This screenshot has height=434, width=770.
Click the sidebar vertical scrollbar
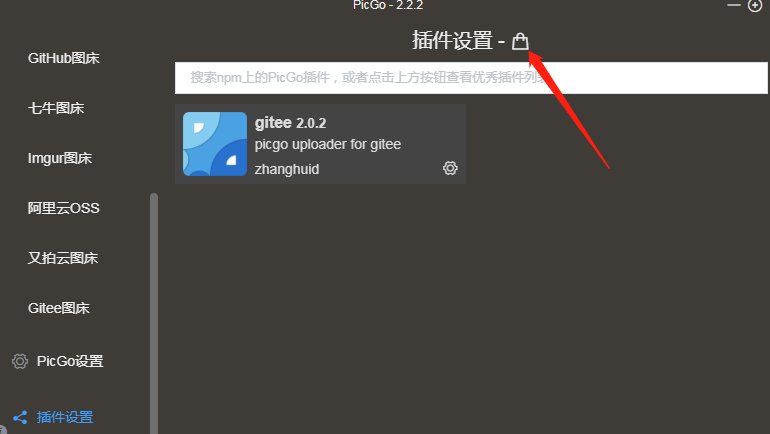[154, 313]
